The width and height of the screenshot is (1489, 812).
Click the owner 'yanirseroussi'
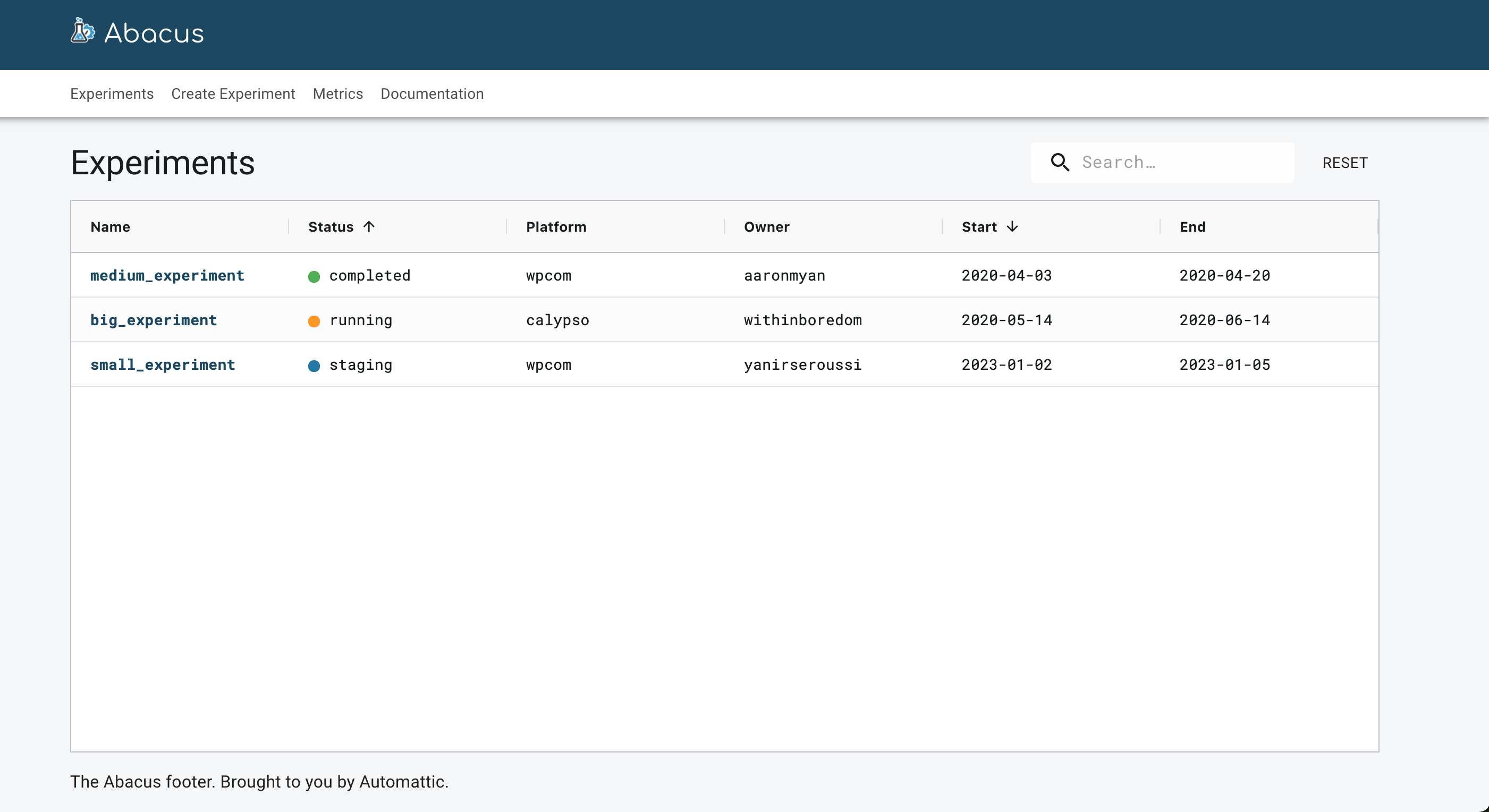coord(803,365)
